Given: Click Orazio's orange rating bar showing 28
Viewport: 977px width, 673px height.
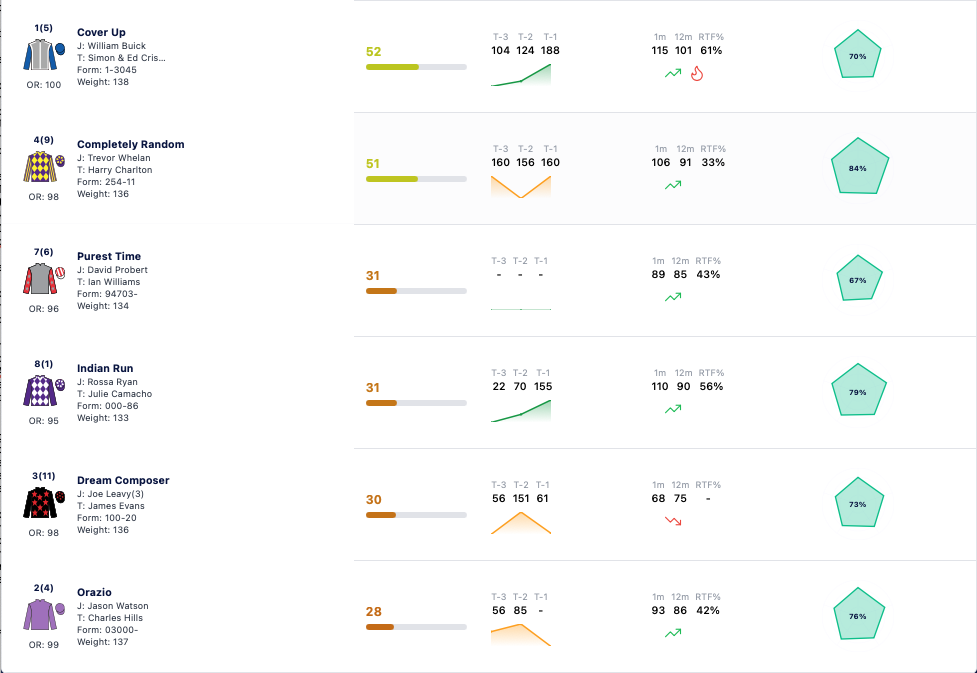Looking at the screenshot, I should pos(416,627).
